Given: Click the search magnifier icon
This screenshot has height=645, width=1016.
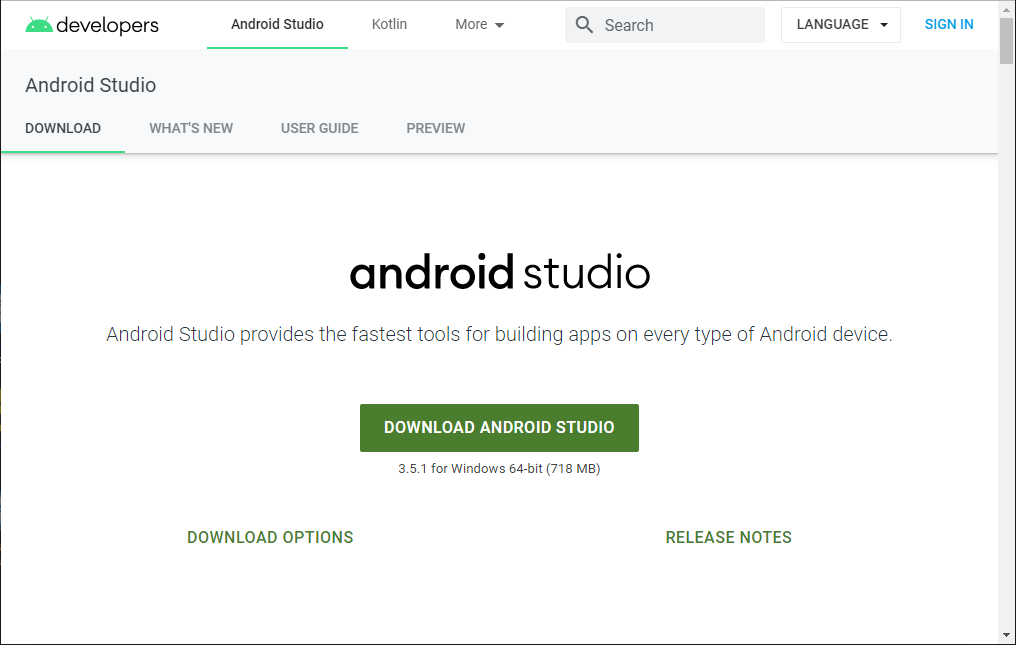Looking at the screenshot, I should click(x=584, y=24).
